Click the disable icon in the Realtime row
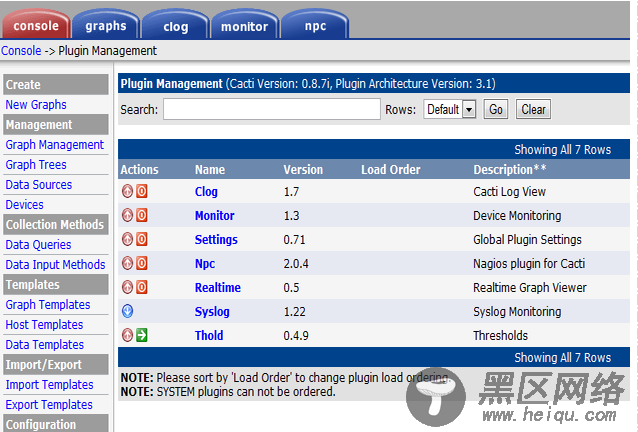Image resolution: width=638 pixels, height=432 pixels. point(142,287)
